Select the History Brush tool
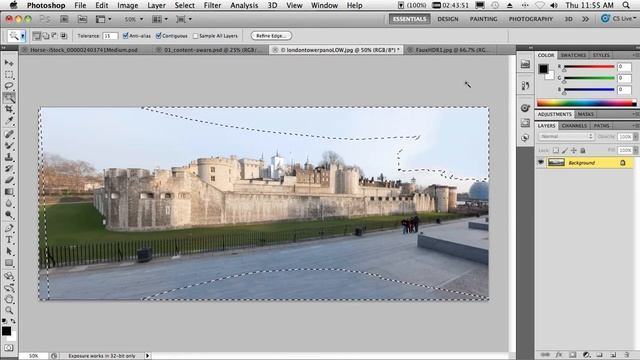640x360 pixels. pyautogui.click(x=9, y=169)
